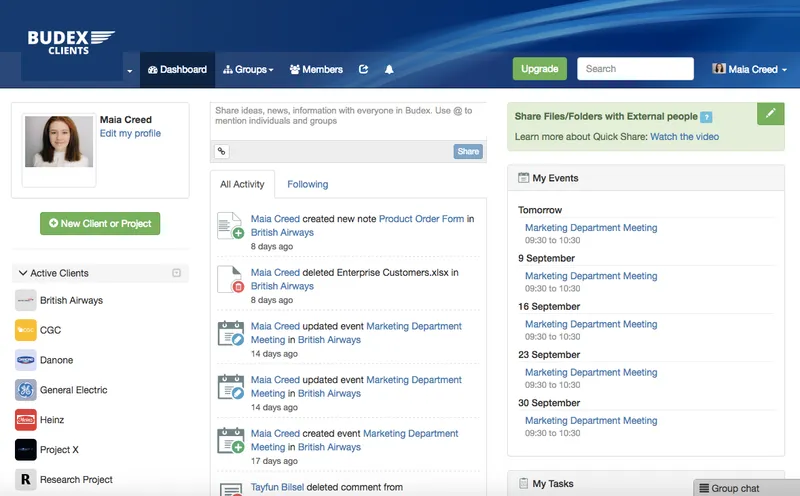Select the All Activity tab
The image size is (800, 496).
pos(242,184)
